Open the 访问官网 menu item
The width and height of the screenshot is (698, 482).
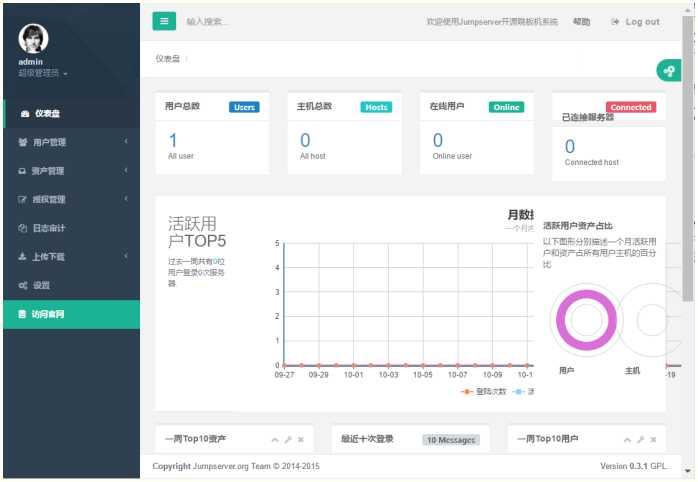click(x=71, y=314)
